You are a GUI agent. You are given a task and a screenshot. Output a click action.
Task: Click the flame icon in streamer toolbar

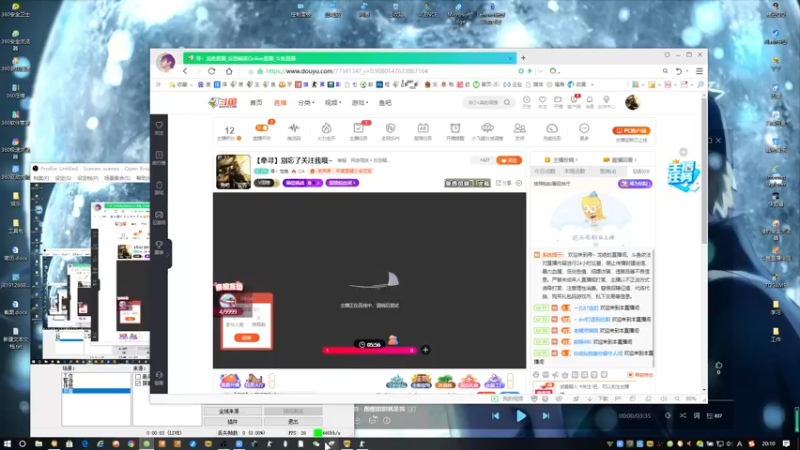[x=326, y=128]
